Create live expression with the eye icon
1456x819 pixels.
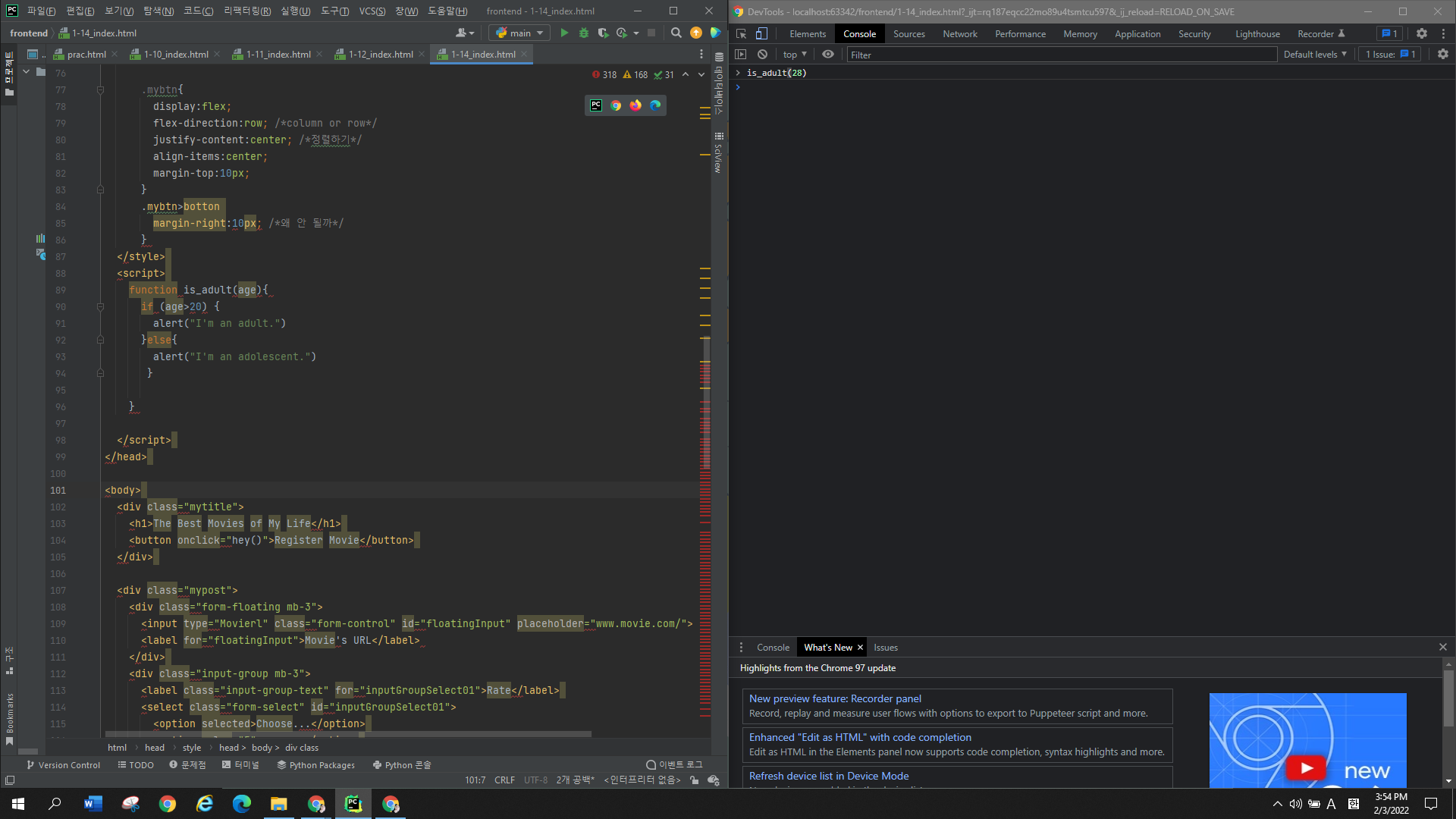(x=828, y=54)
